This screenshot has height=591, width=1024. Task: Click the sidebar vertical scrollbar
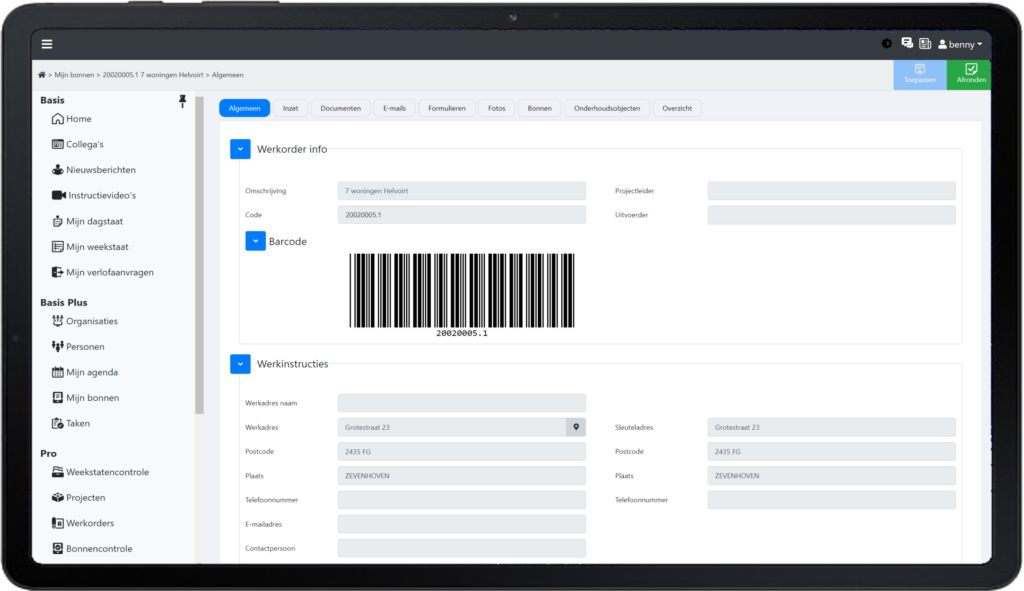199,255
